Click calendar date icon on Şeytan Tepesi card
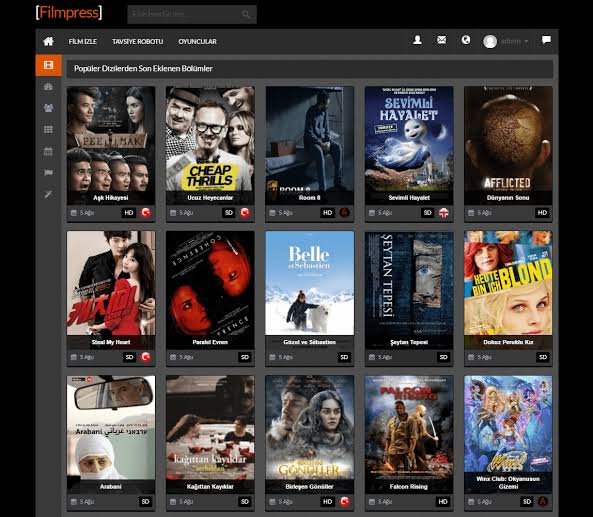The height and width of the screenshot is (517, 593). (x=372, y=357)
